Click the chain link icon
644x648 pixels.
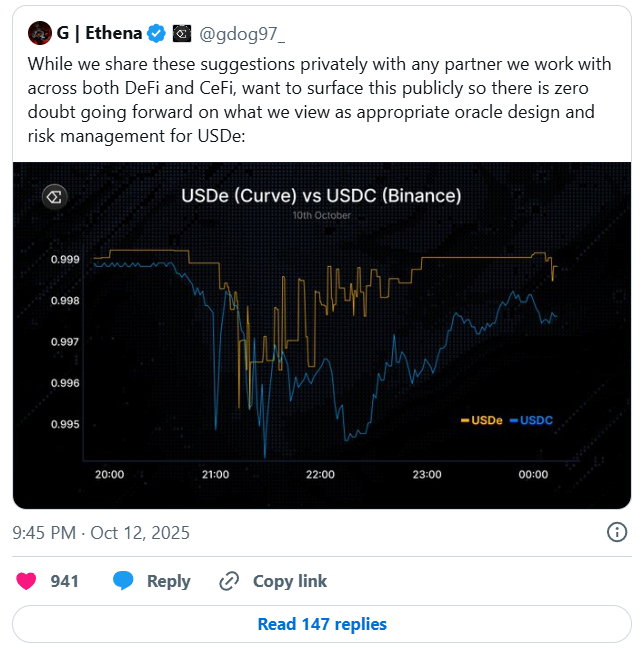tap(229, 580)
